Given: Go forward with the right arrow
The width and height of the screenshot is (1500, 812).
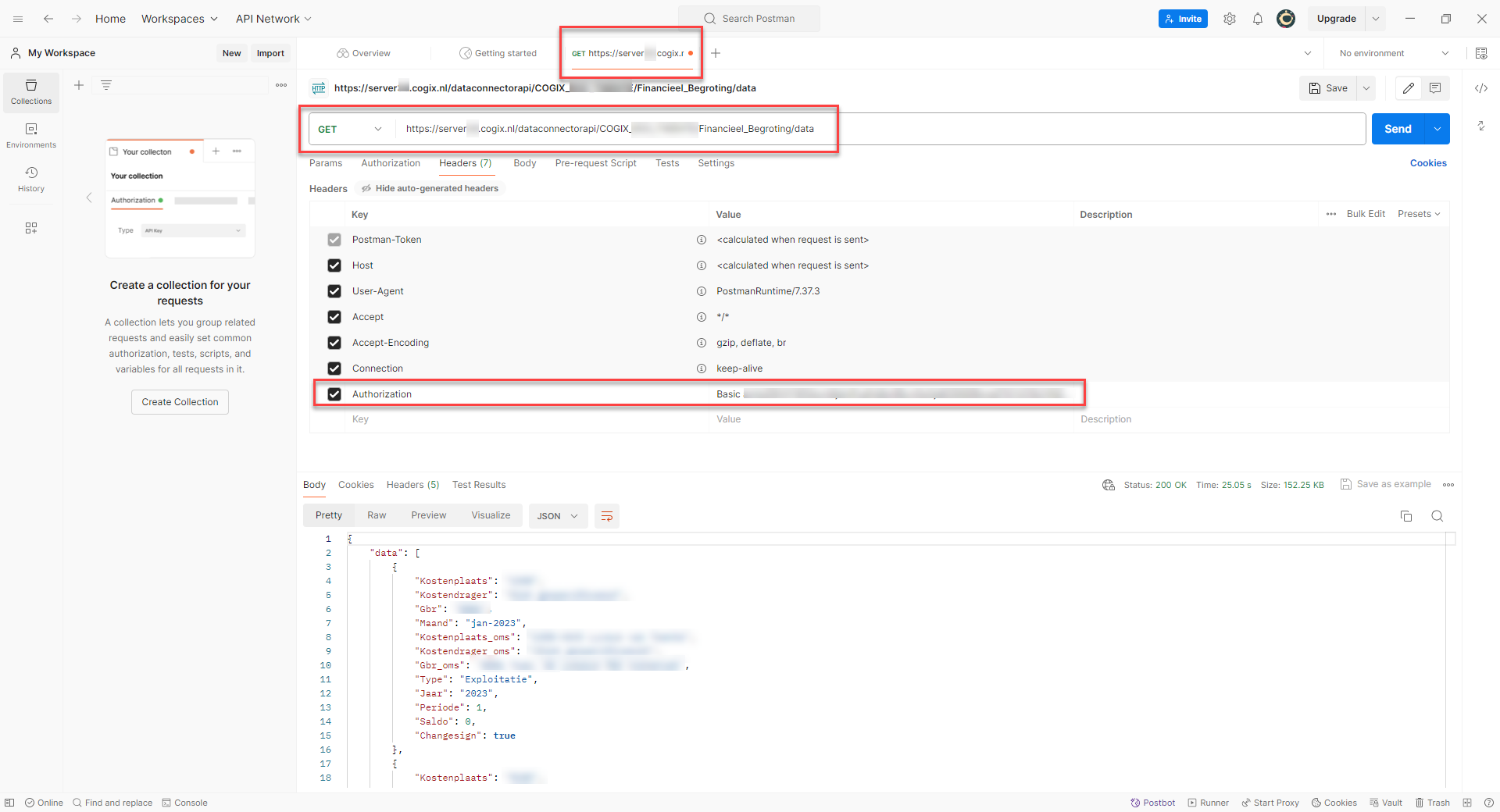Looking at the screenshot, I should [x=77, y=19].
